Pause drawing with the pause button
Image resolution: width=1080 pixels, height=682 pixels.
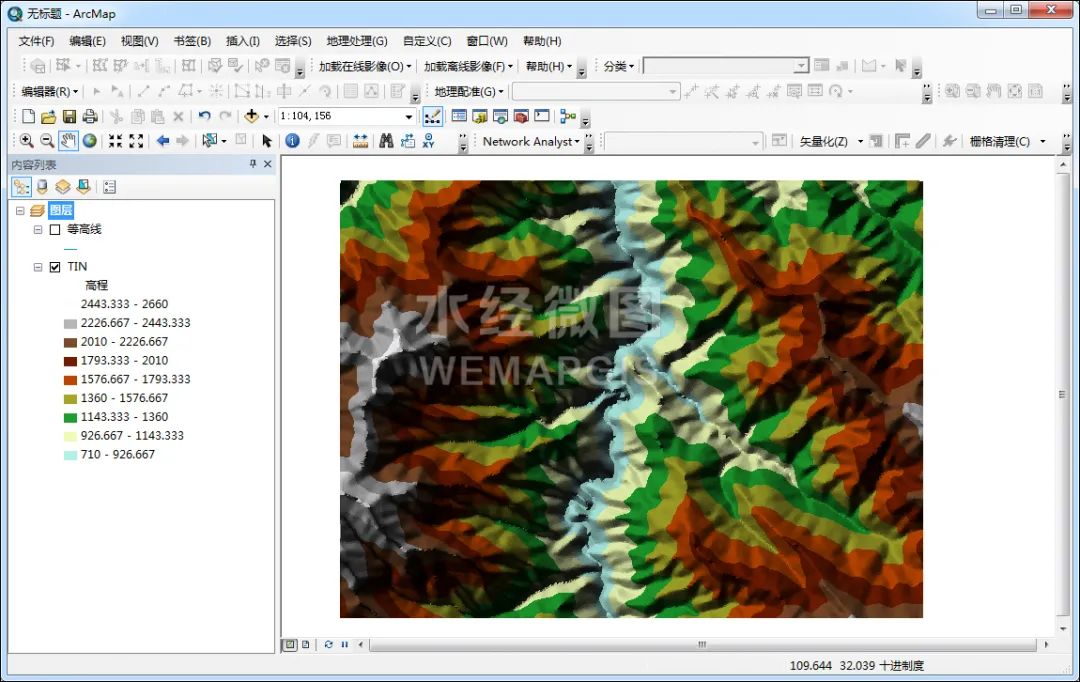[344, 645]
